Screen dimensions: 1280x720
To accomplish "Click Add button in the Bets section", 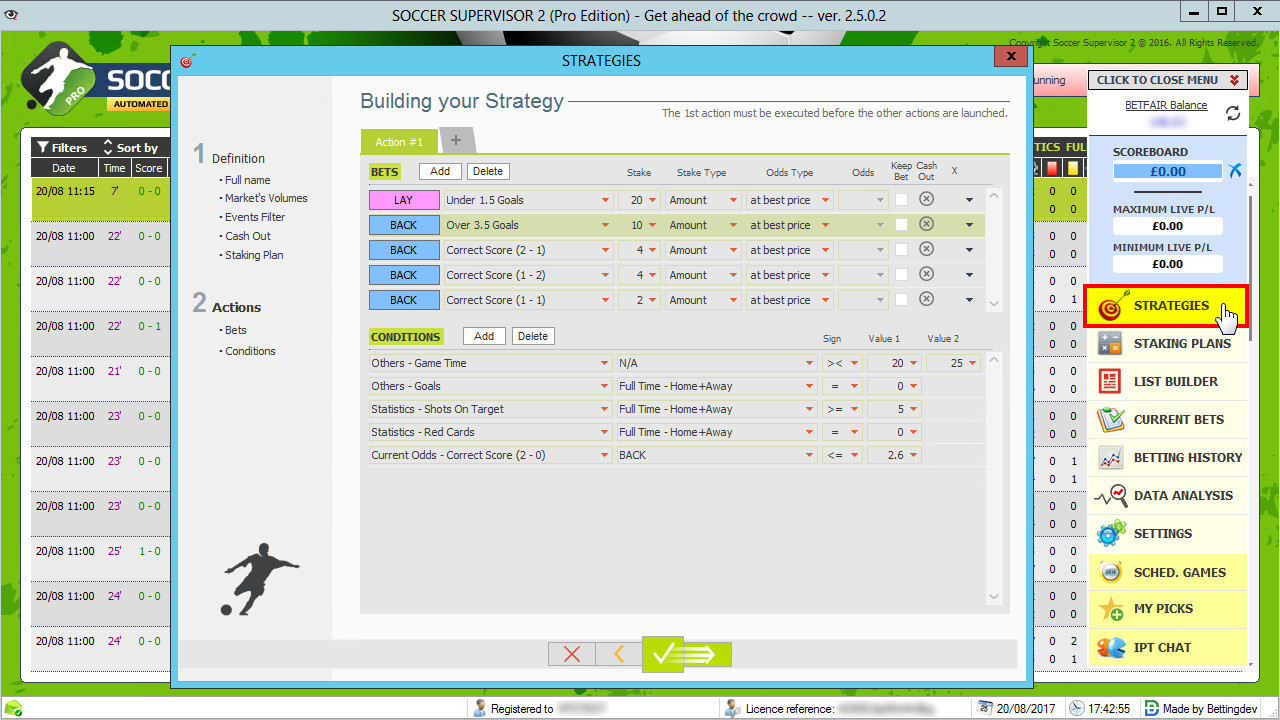I will tap(440, 171).
